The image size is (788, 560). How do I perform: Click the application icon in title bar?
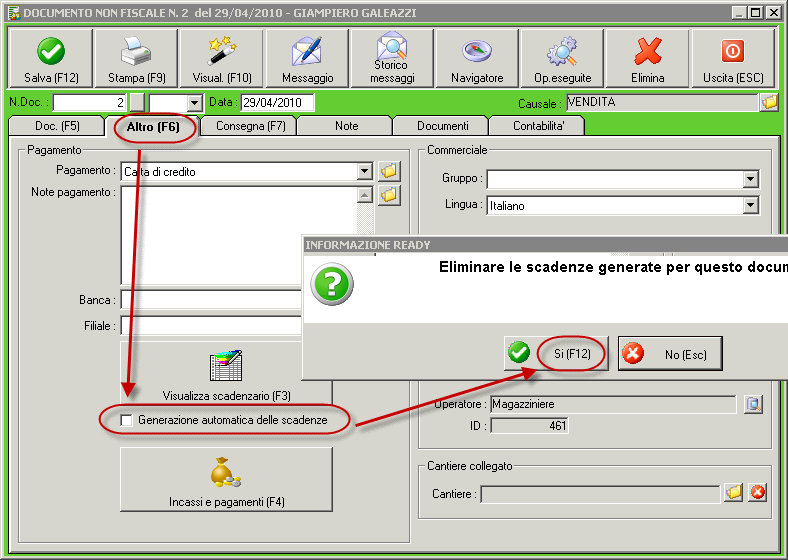(x=14, y=13)
